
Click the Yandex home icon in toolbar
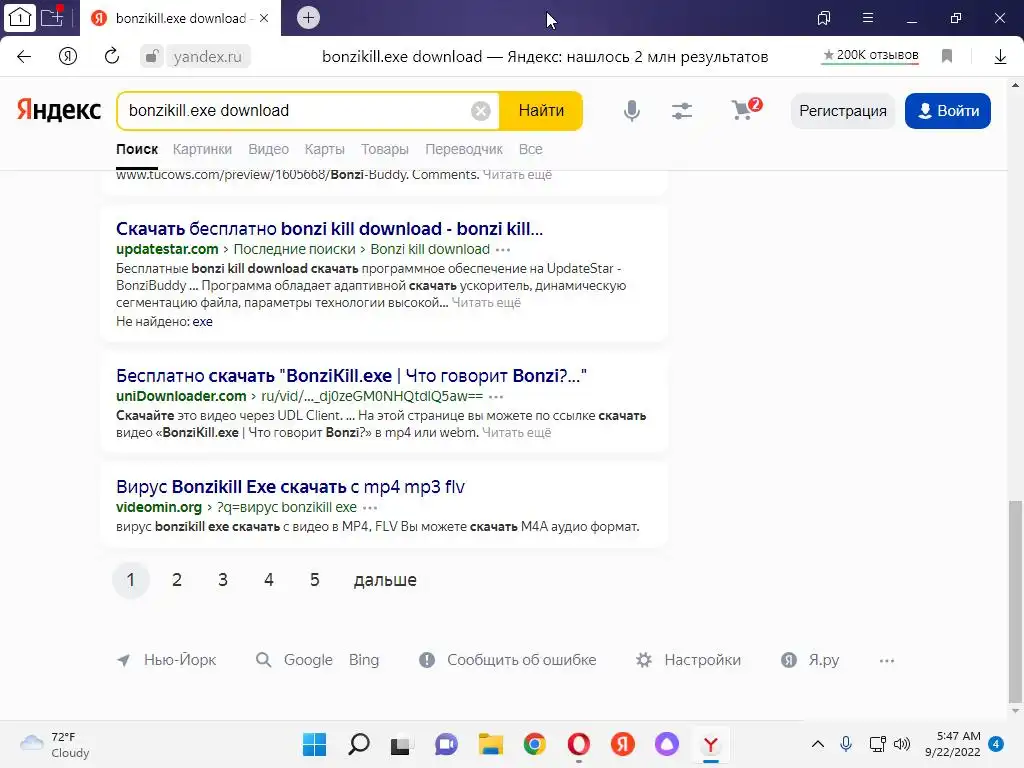[68, 56]
